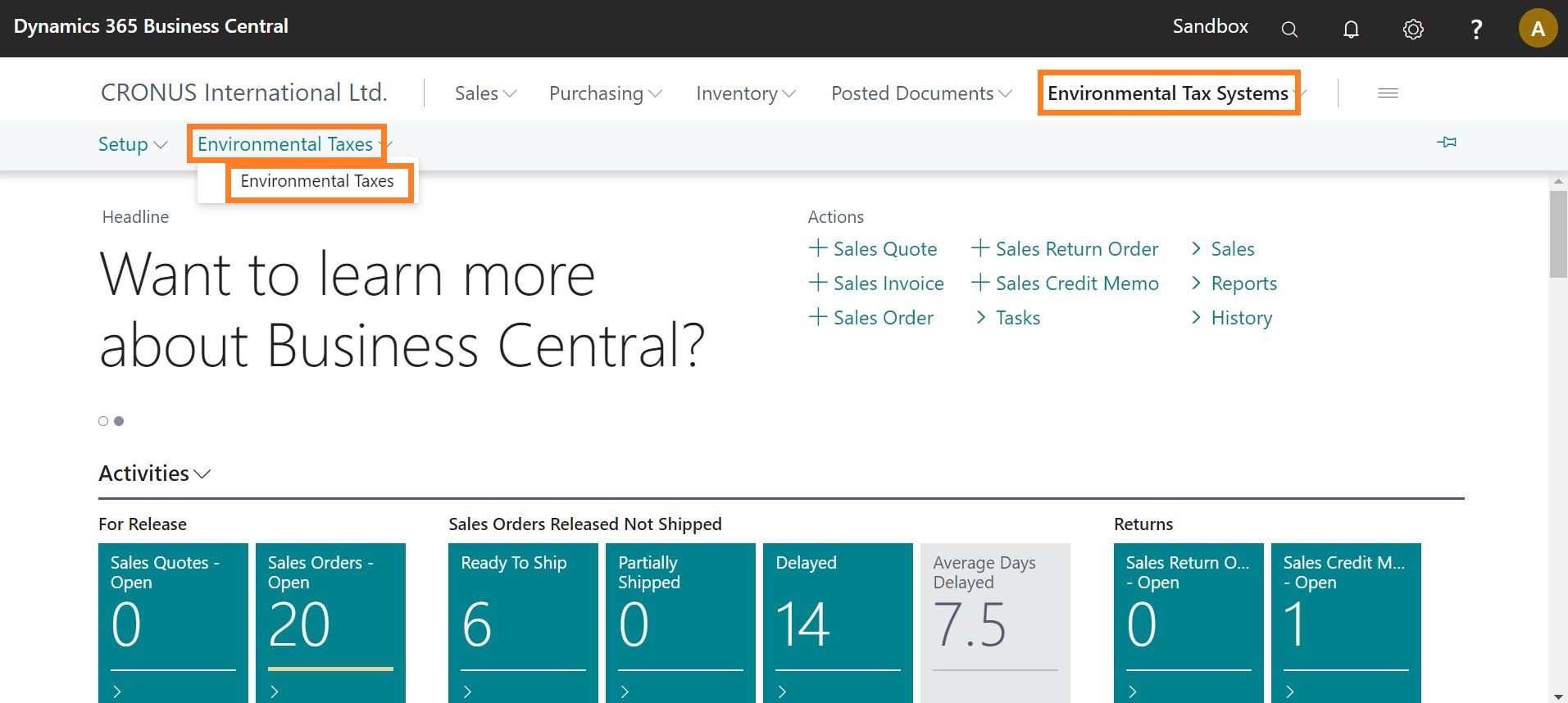
Task: Open the Setup dropdown
Action: [132, 144]
